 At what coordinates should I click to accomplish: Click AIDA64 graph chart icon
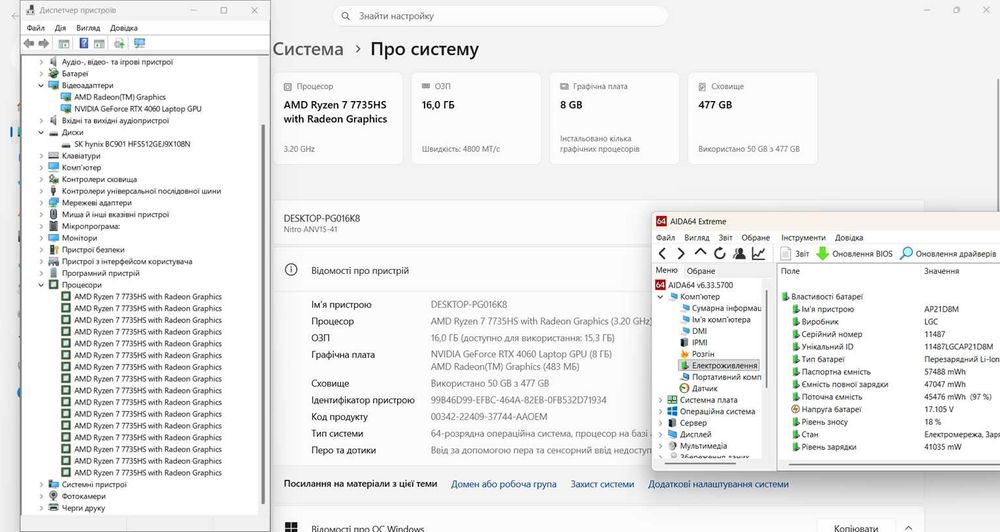[758, 253]
